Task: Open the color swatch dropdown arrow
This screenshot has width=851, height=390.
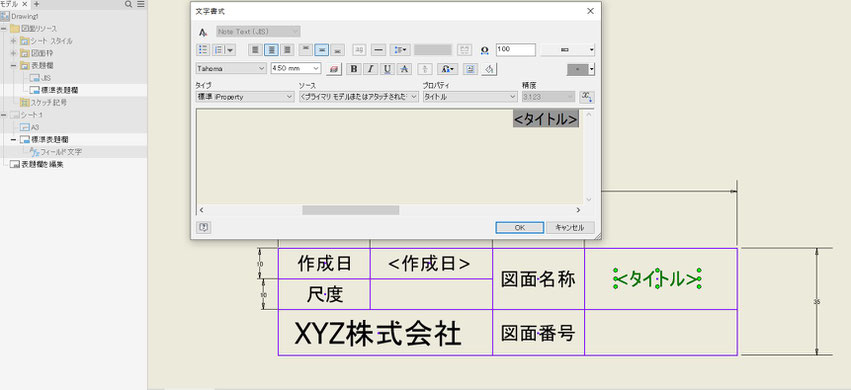Action: 592,69
